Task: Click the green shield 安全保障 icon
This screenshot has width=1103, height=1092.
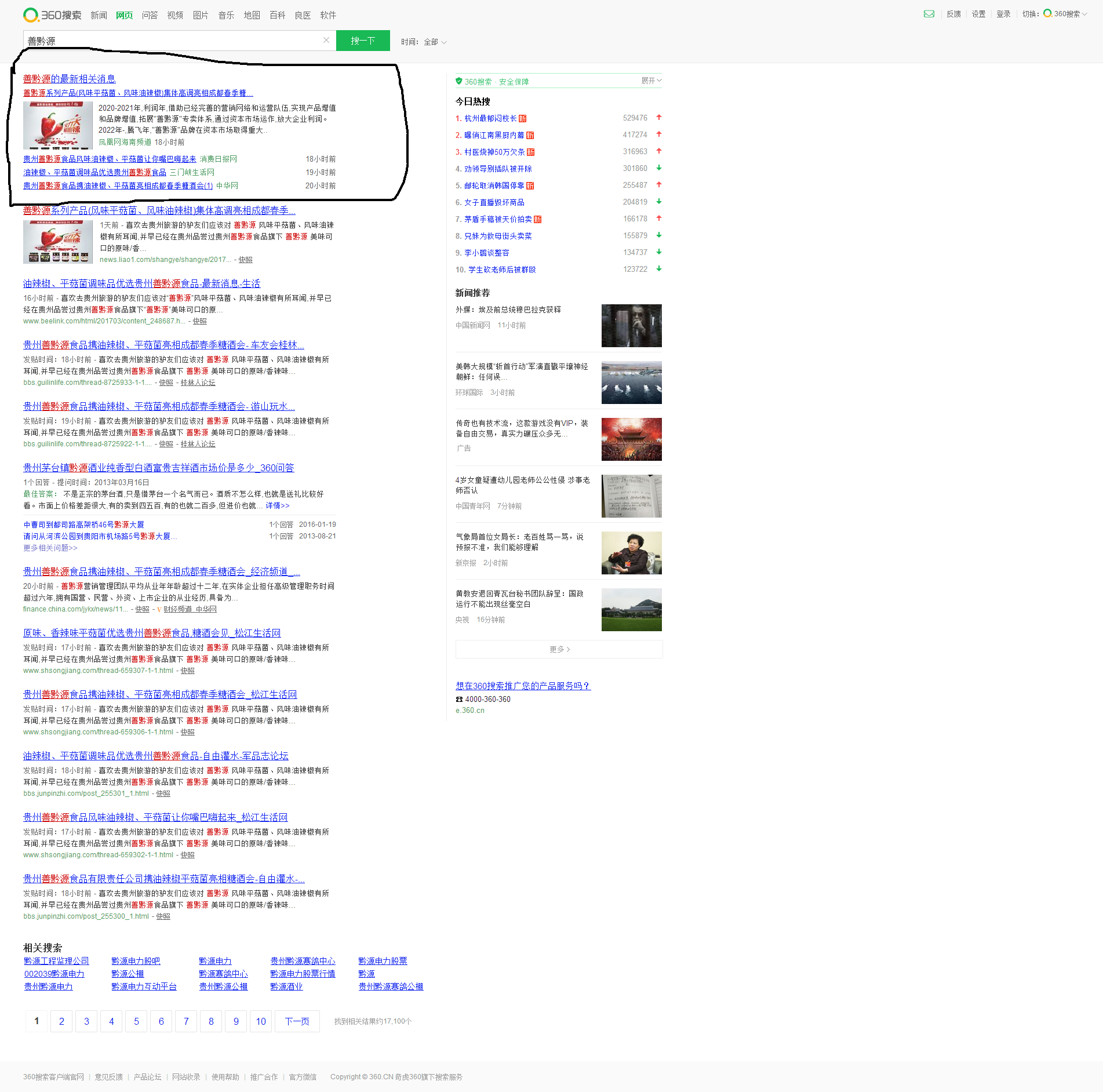Action: (459, 81)
